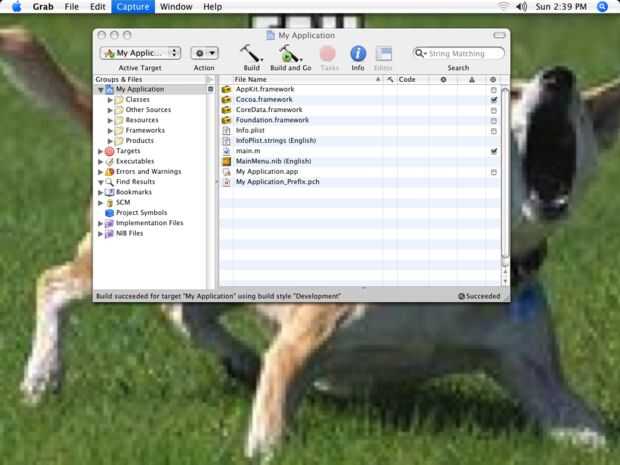Click the scrollbar down arrow
The height and width of the screenshot is (465, 620).
coord(505,281)
